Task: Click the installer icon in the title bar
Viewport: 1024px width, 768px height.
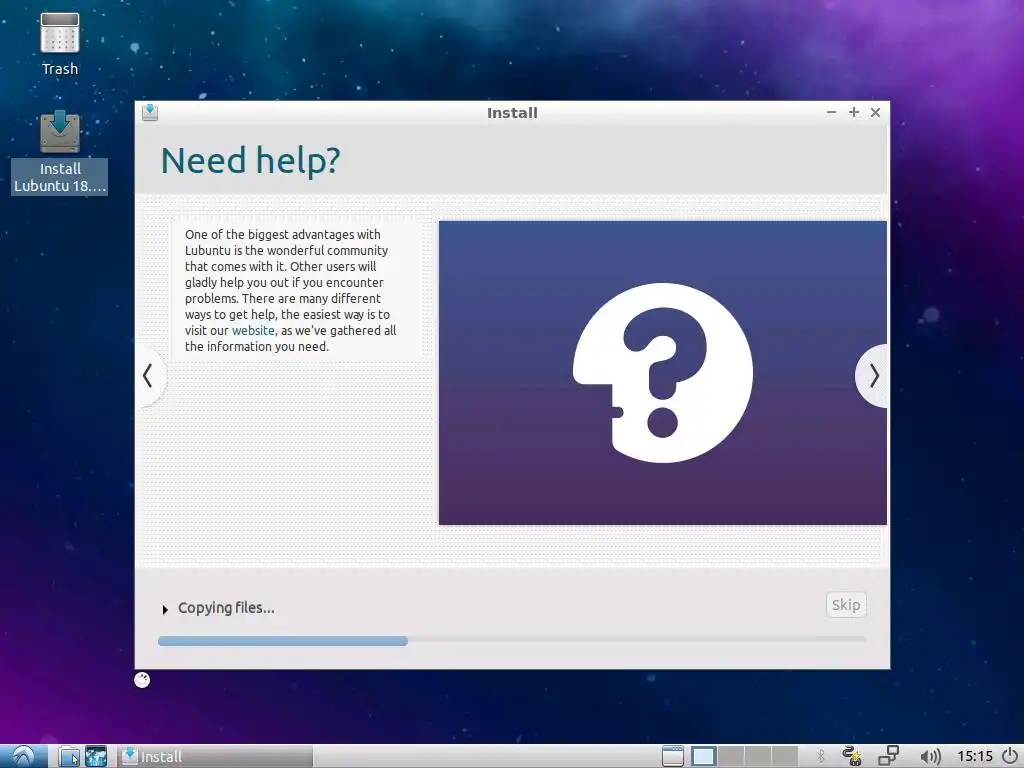Action: click(x=150, y=112)
